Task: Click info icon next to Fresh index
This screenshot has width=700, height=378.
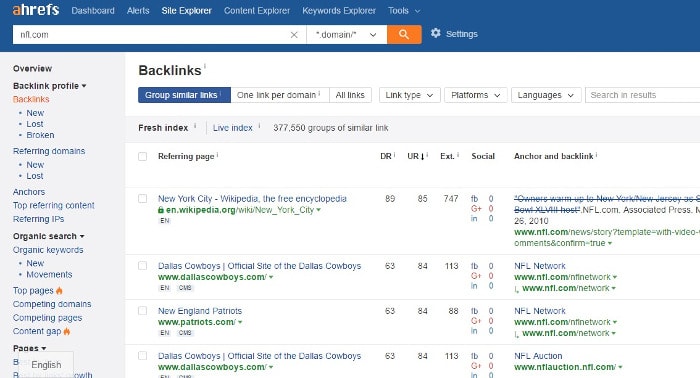Action: [195, 126]
